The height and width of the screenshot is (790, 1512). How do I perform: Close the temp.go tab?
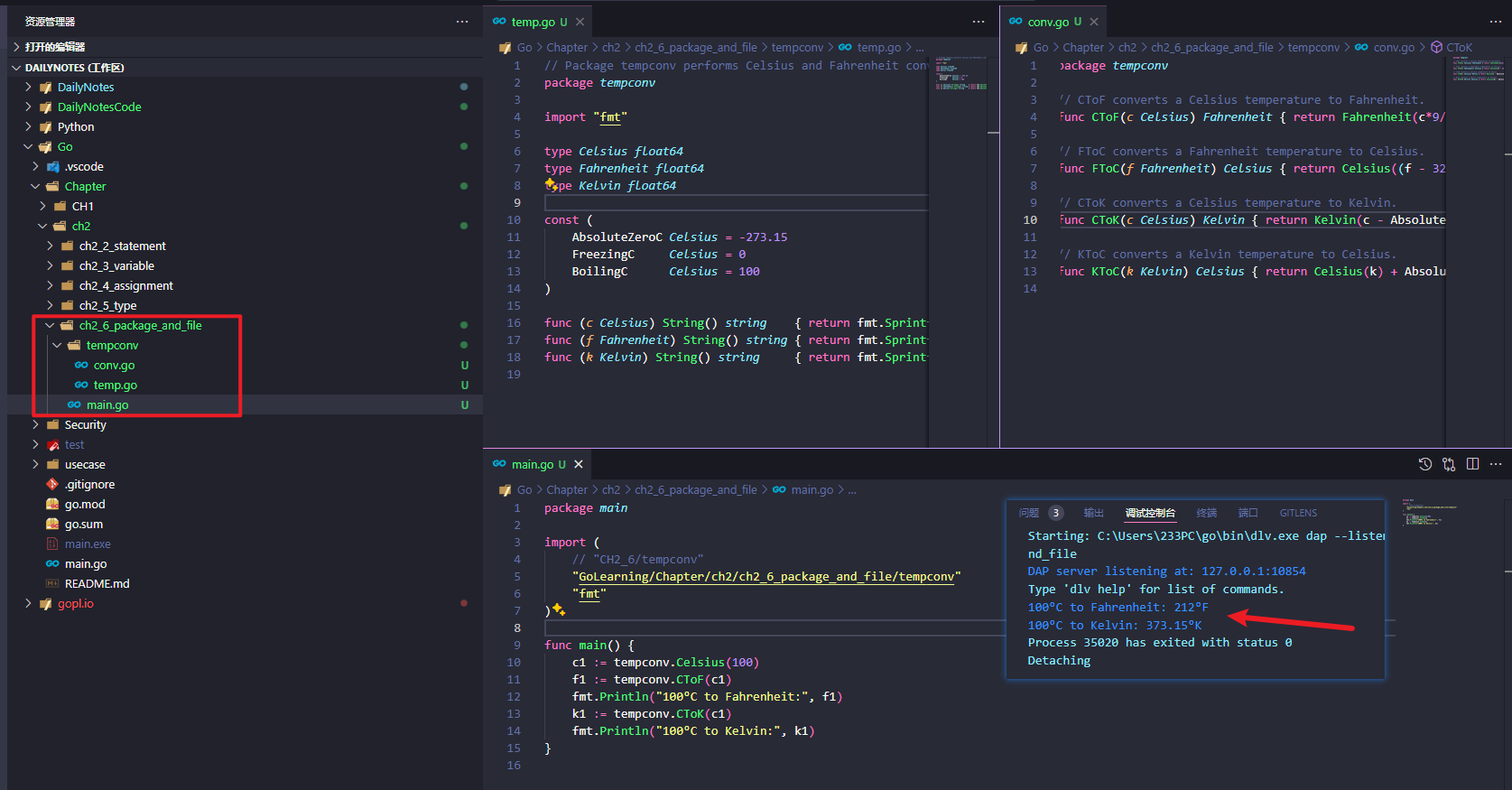(x=580, y=22)
